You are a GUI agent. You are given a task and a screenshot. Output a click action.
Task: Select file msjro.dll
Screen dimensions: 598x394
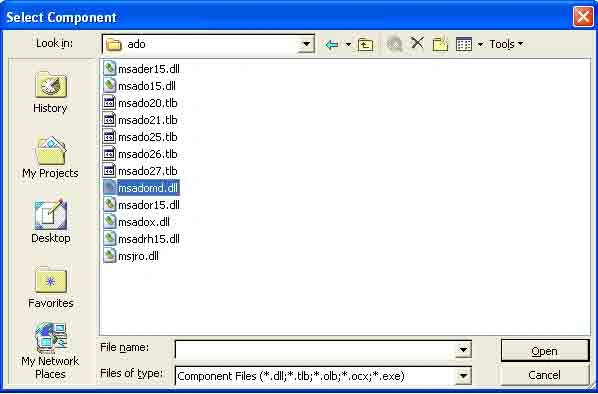point(131,256)
